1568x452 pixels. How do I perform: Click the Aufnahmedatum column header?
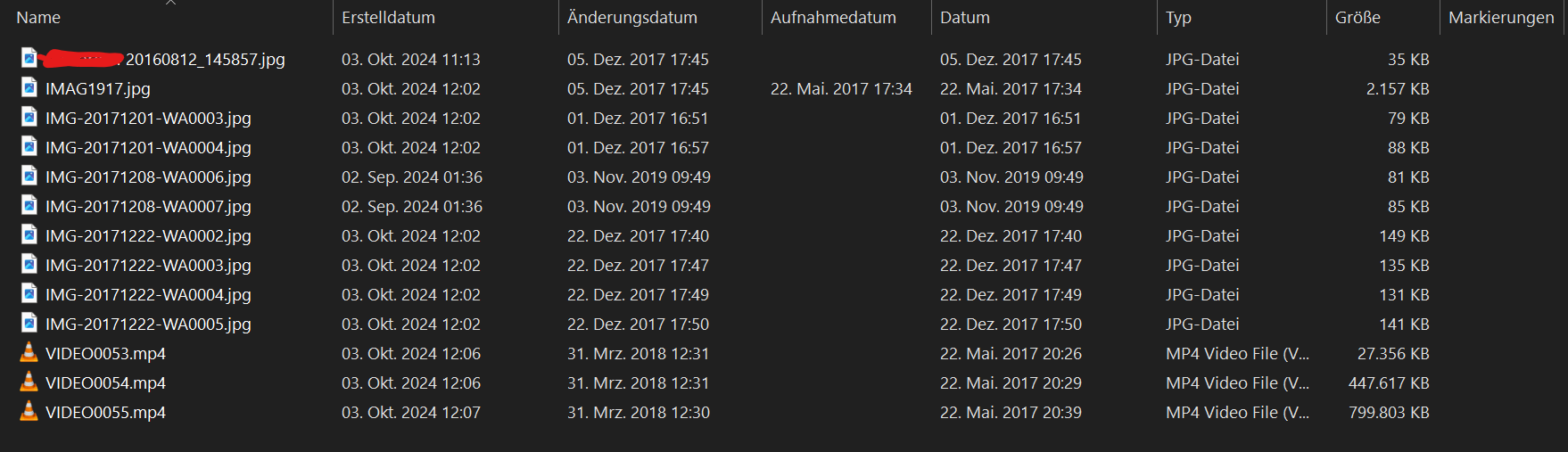point(833,18)
